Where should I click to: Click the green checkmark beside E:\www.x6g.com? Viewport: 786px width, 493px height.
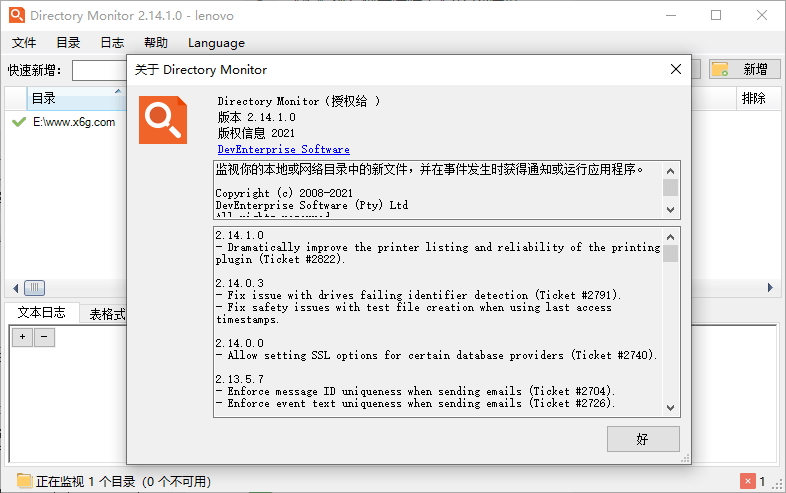point(18,122)
